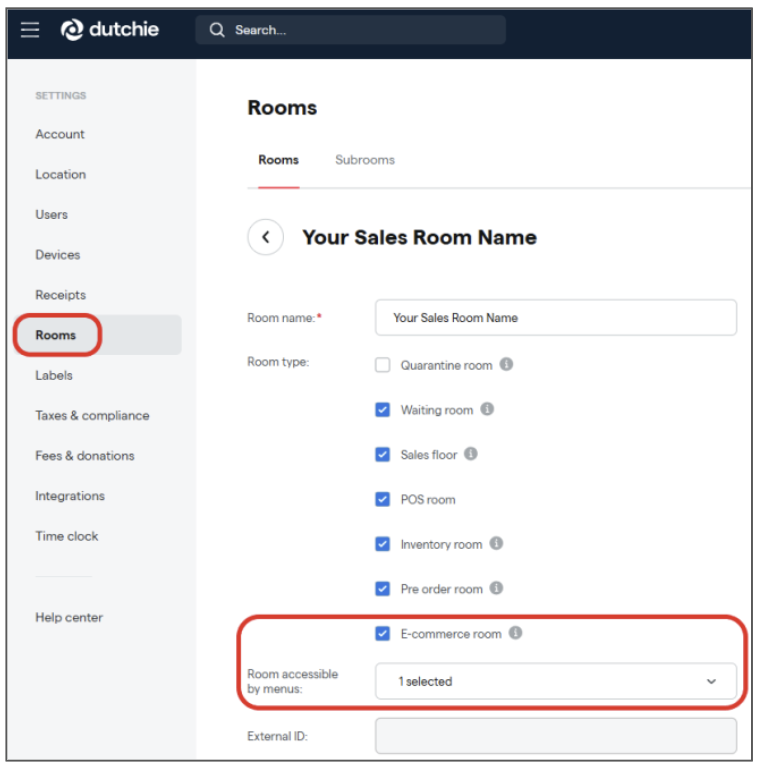Show info icon beside Inventory room
The width and height of the screenshot is (757, 768).
point(496,544)
